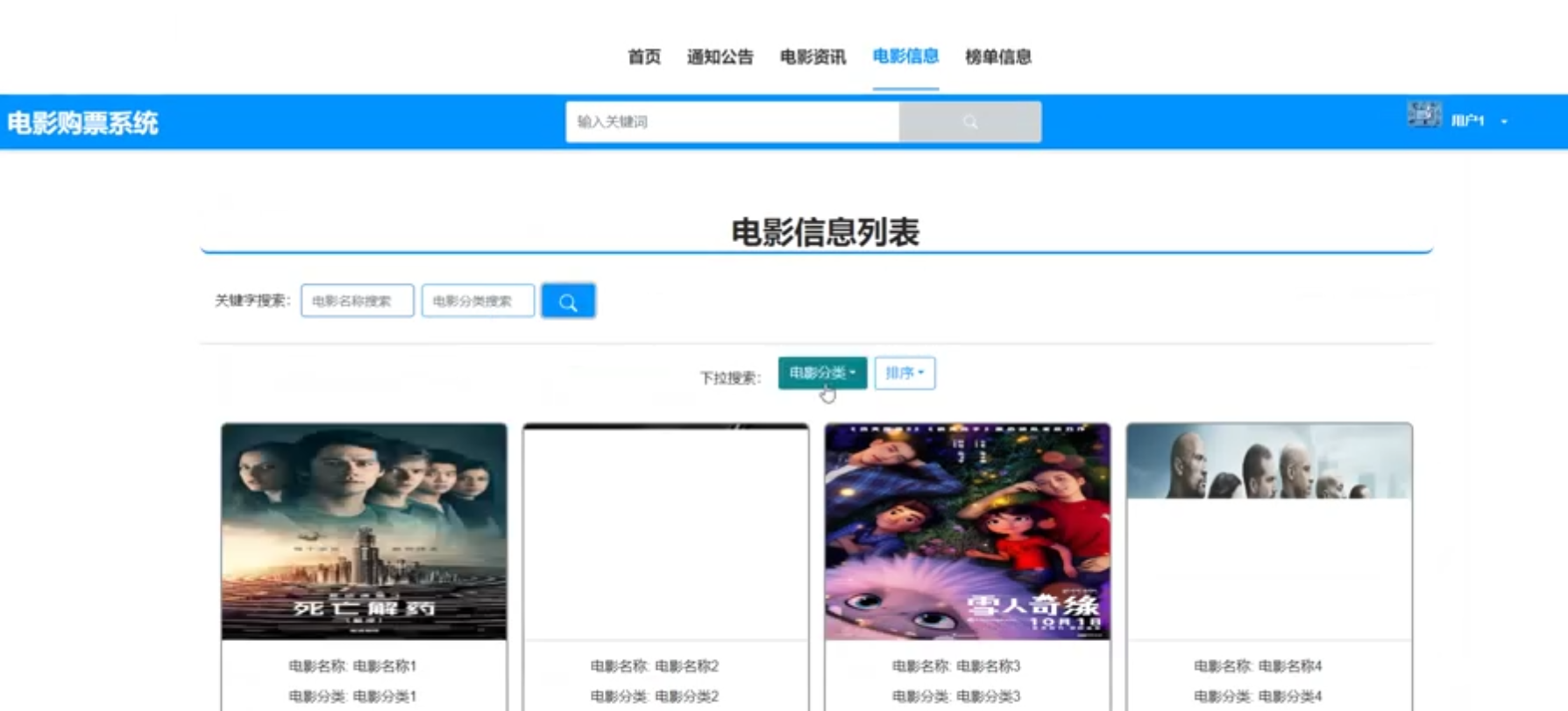Click the text 电影名称3
This screenshot has height=711, width=1568.
coord(989,666)
